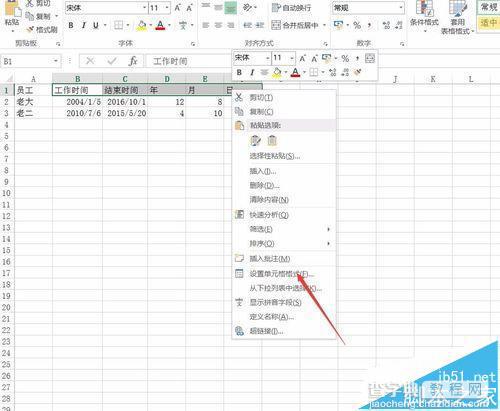Align text right in ribbon alignment group
This screenshot has width=500, height=411.
tap(231, 25)
